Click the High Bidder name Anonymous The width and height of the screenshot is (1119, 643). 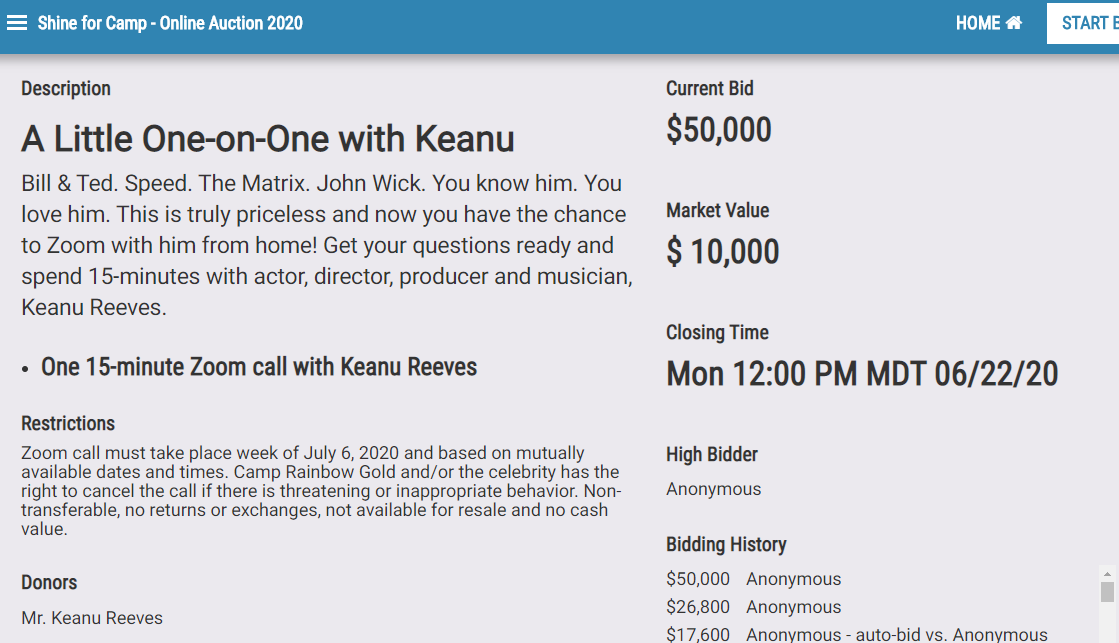coord(714,489)
